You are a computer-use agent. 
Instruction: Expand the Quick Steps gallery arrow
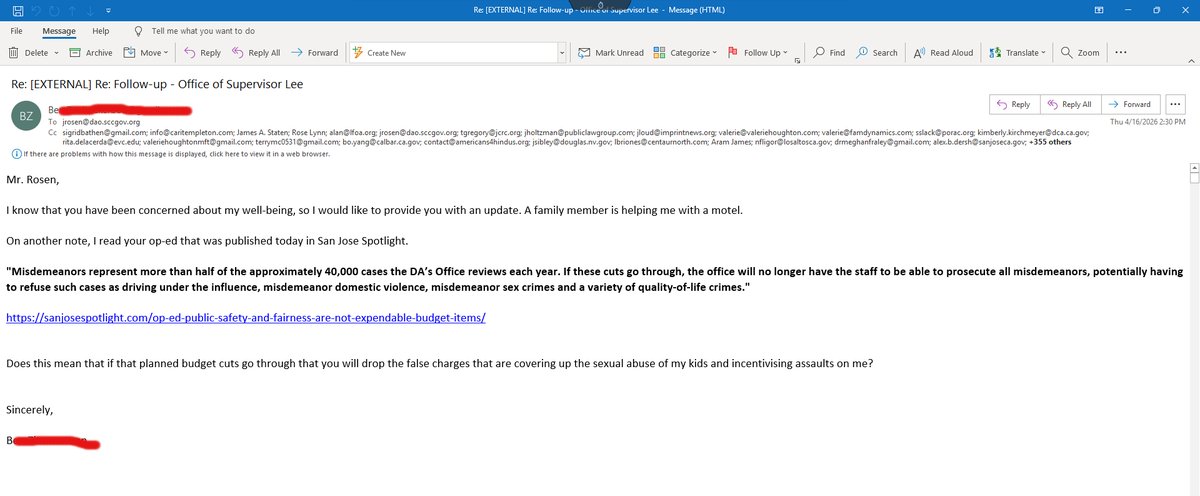click(x=561, y=53)
